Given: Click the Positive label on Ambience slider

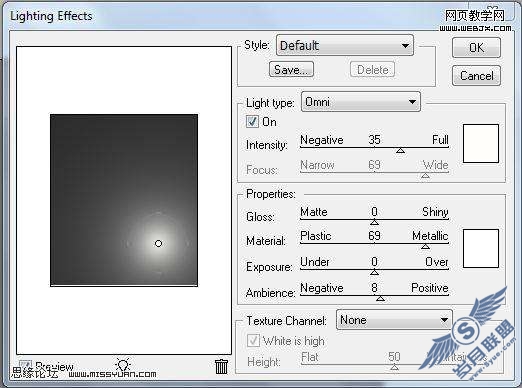Looking at the screenshot, I should (430, 287).
